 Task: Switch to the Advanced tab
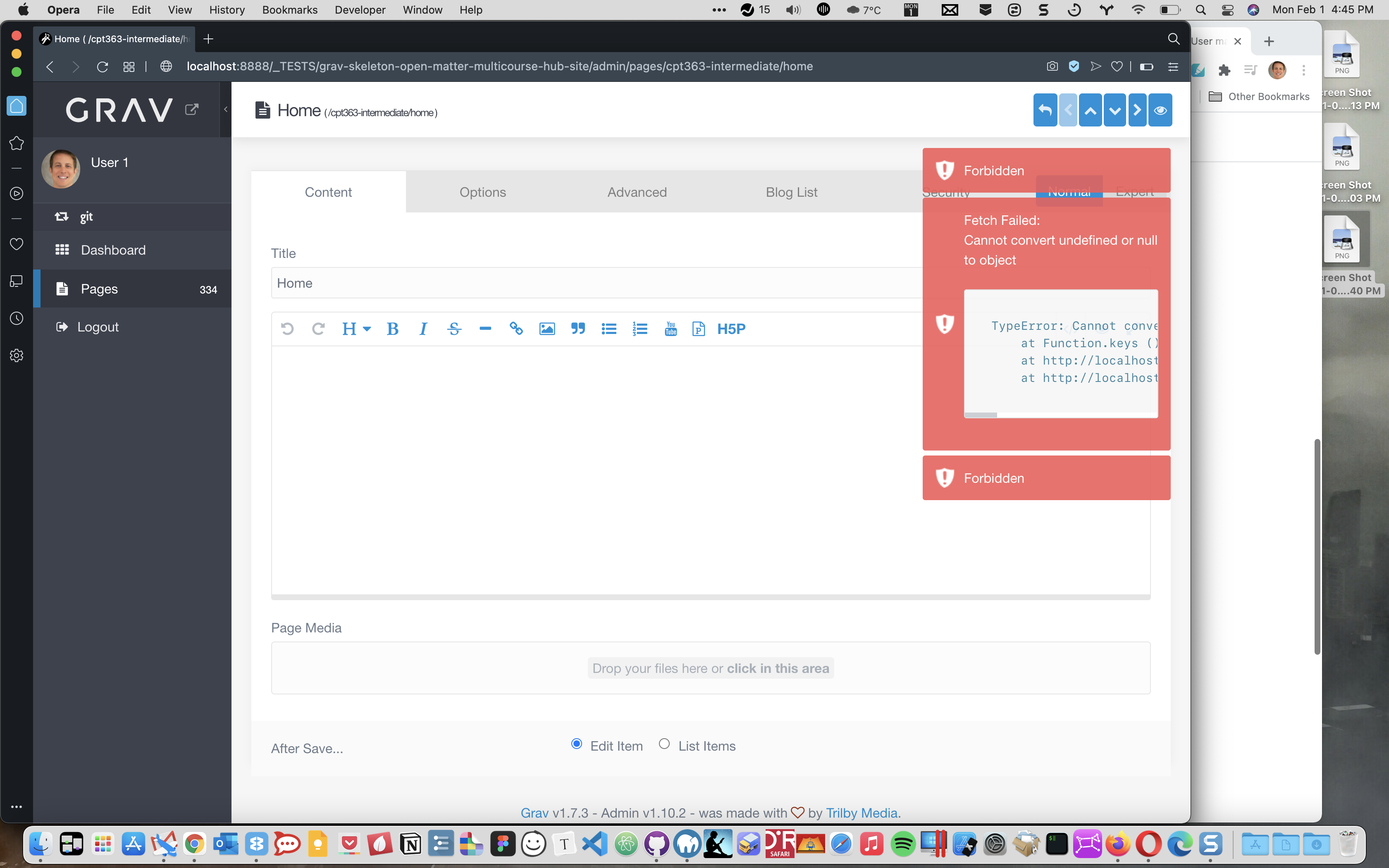pos(637,192)
